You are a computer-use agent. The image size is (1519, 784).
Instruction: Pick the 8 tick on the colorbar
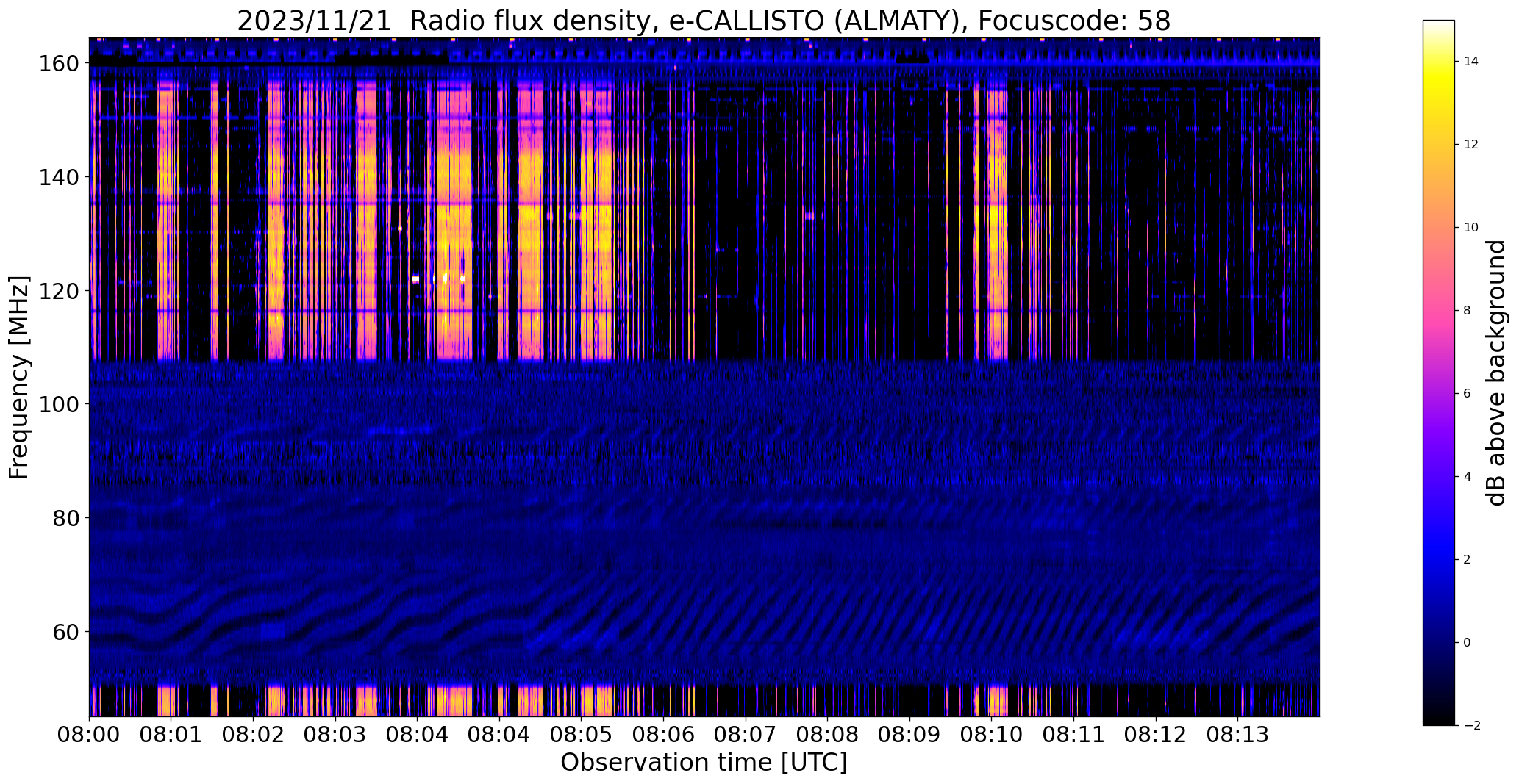click(x=1468, y=311)
